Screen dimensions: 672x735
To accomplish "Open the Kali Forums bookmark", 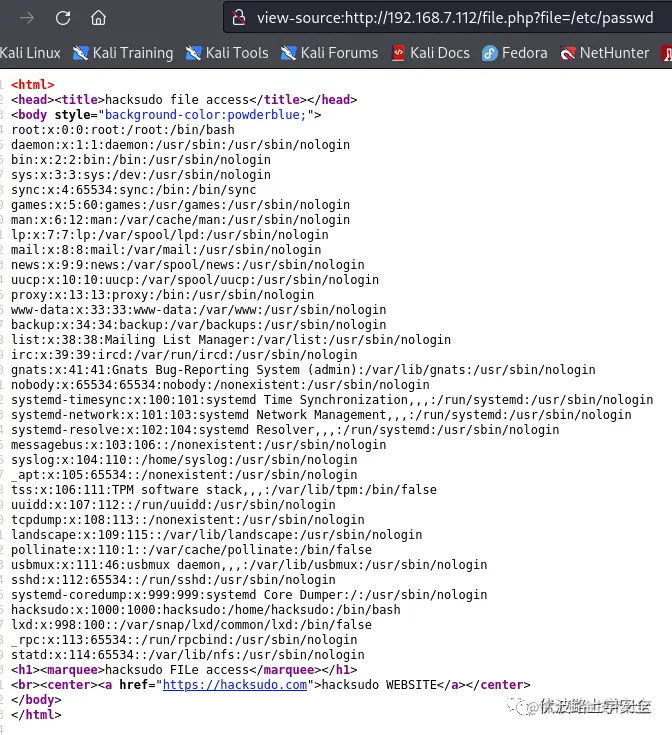I will (329, 53).
